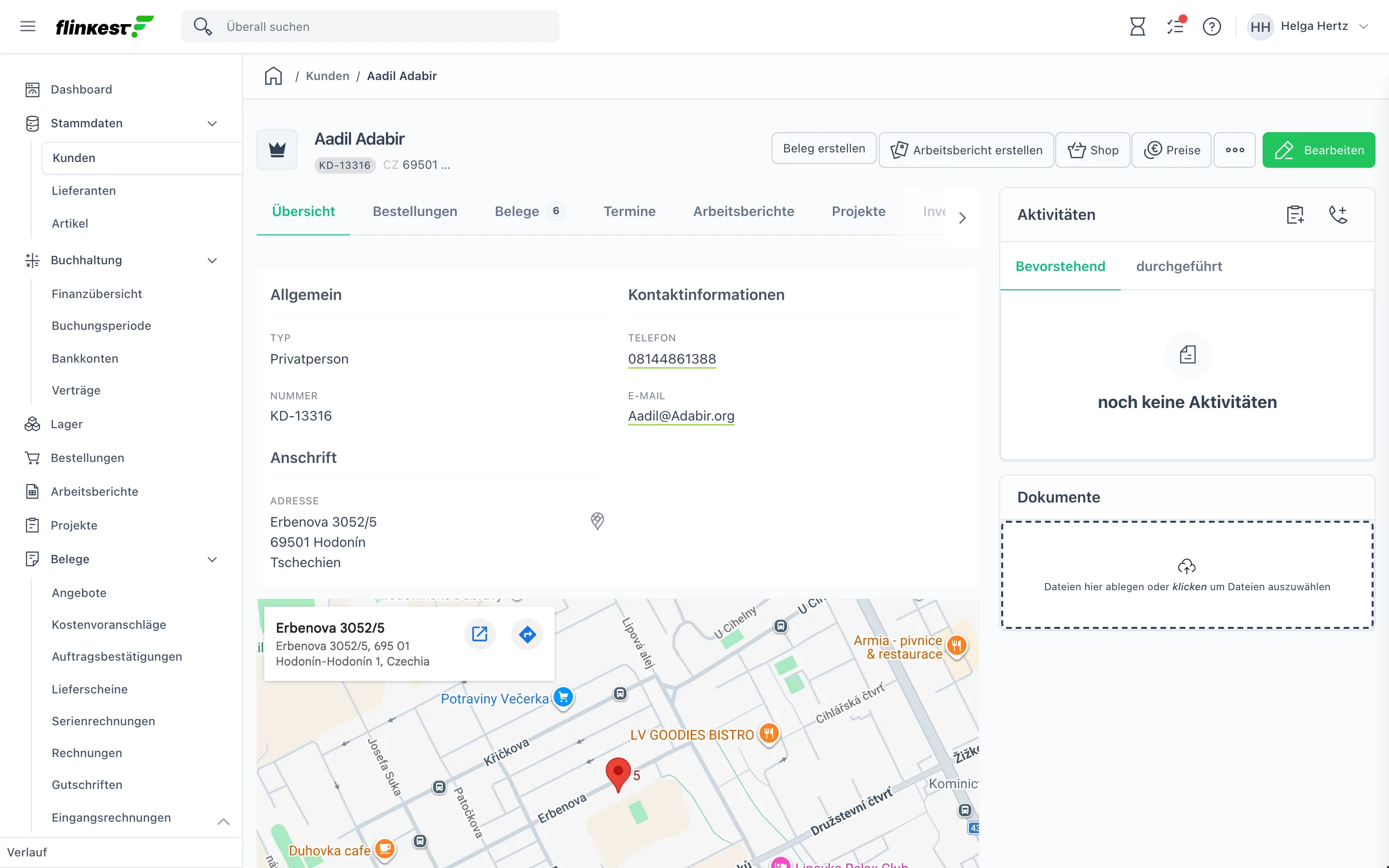Viewport: 1389px width, 868px height.
Task: Click the Potraviny Večerka shop marker
Action: coord(563,697)
